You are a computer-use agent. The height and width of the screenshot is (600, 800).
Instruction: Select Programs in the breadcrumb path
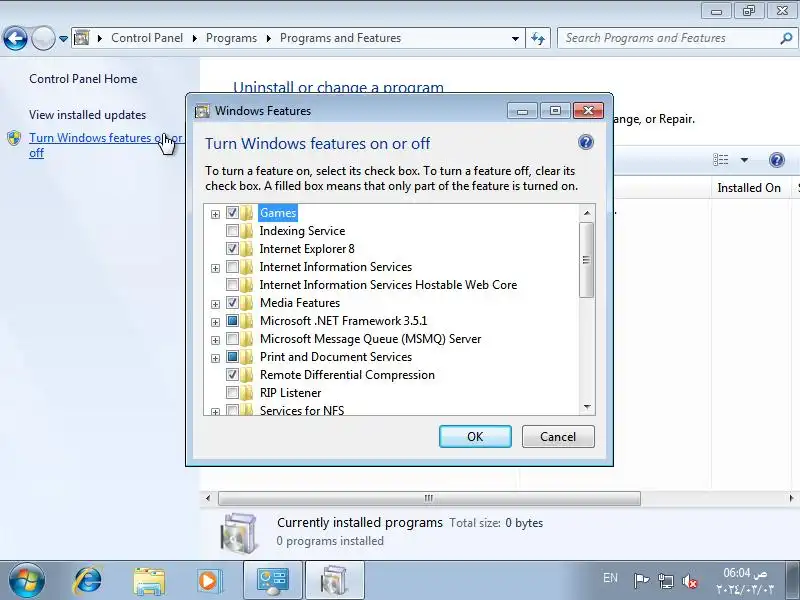pos(231,38)
